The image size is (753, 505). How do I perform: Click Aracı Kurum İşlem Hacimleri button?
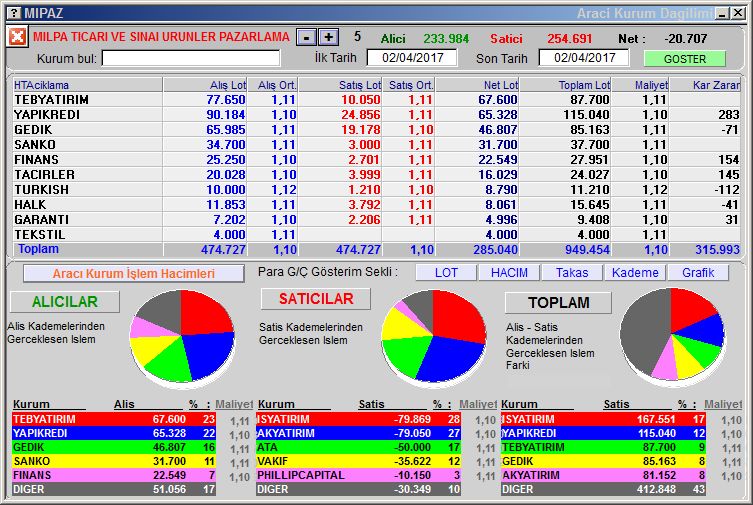tap(134, 274)
